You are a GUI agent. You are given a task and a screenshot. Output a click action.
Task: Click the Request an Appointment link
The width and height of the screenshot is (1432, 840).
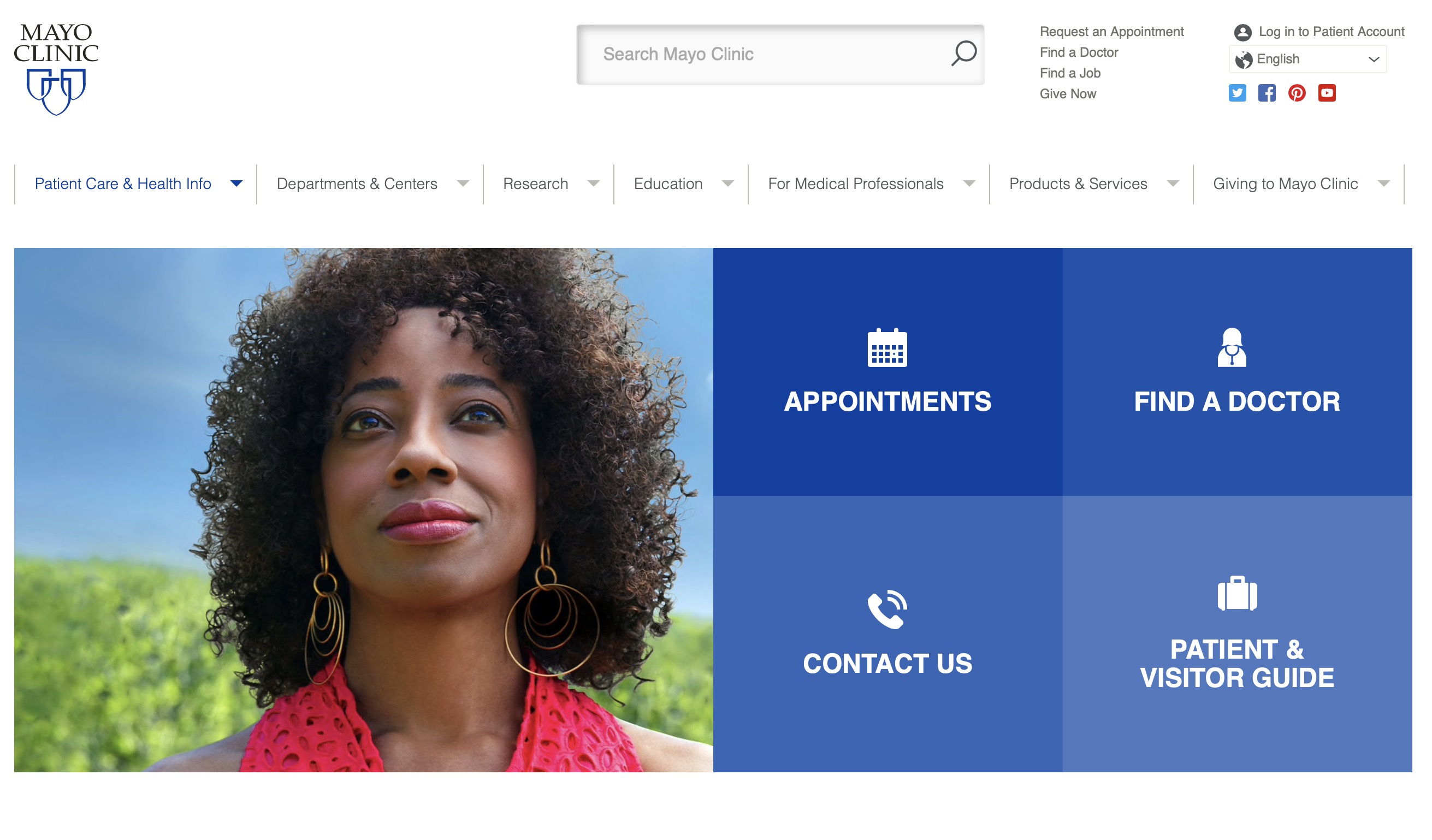tap(1111, 31)
